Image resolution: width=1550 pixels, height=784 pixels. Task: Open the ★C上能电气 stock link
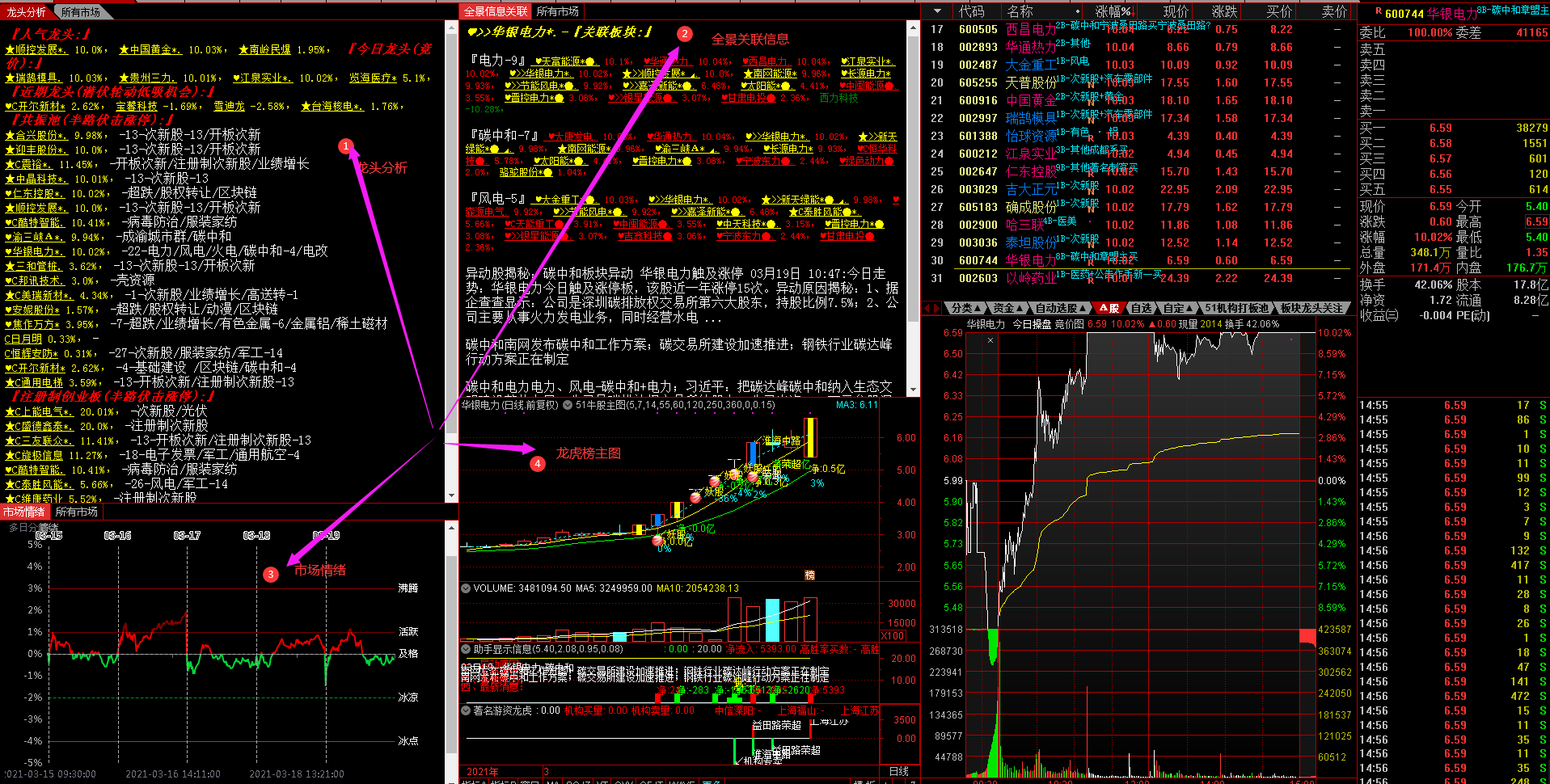40,411
